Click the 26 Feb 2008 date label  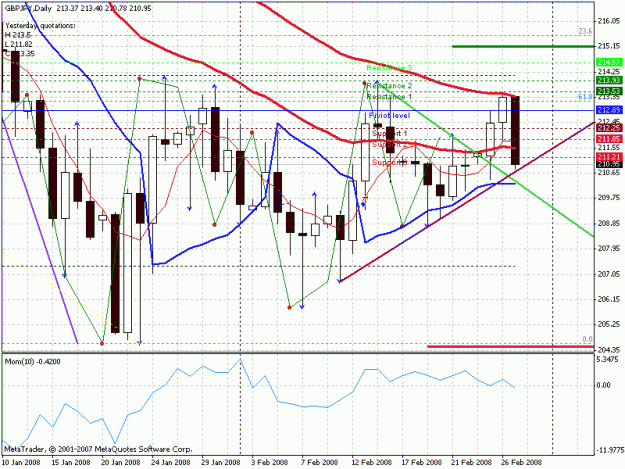522,462
